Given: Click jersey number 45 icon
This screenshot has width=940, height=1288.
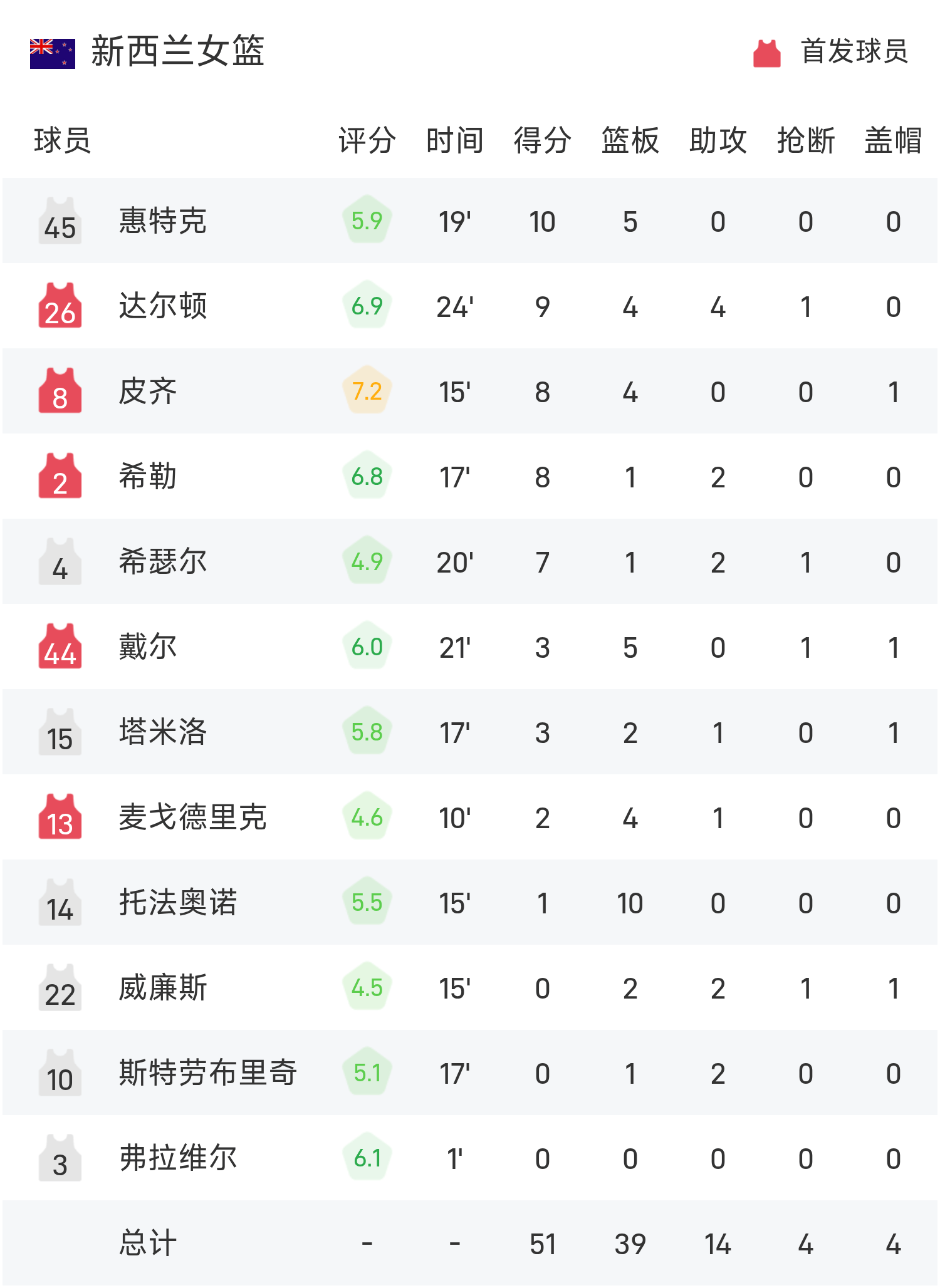Looking at the screenshot, I should [x=60, y=221].
